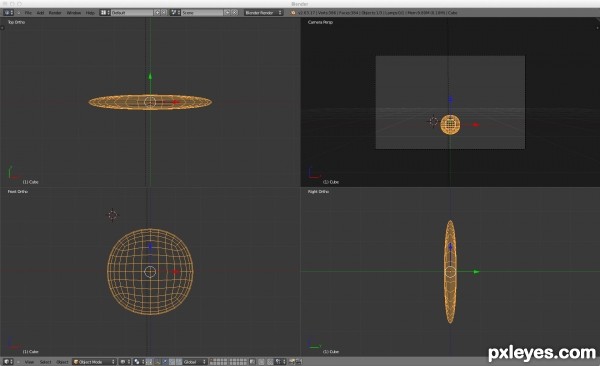Open the Object Mode dropdown
600x366 pixels.
tap(94, 362)
